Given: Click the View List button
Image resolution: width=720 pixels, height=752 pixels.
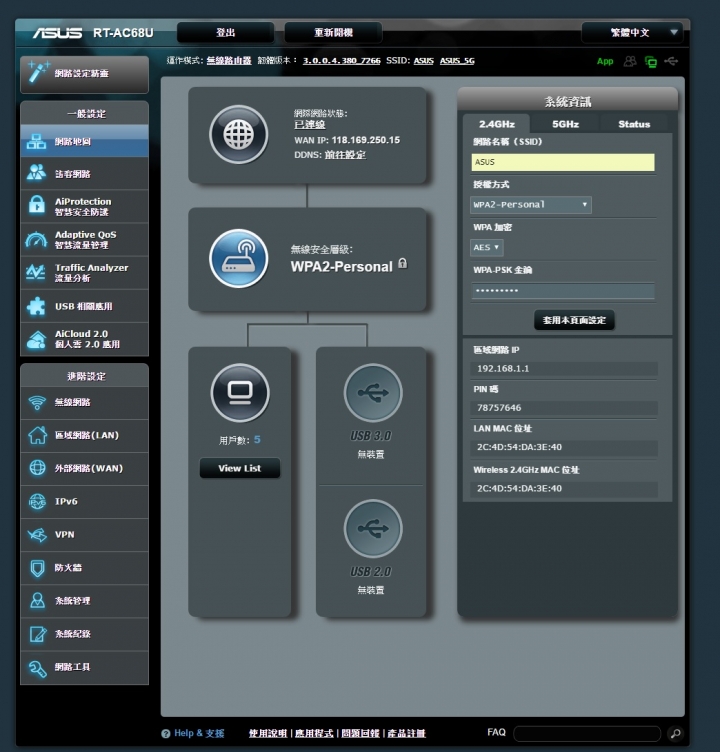Looking at the screenshot, I should pyautogui.click(x=239, y=468).
